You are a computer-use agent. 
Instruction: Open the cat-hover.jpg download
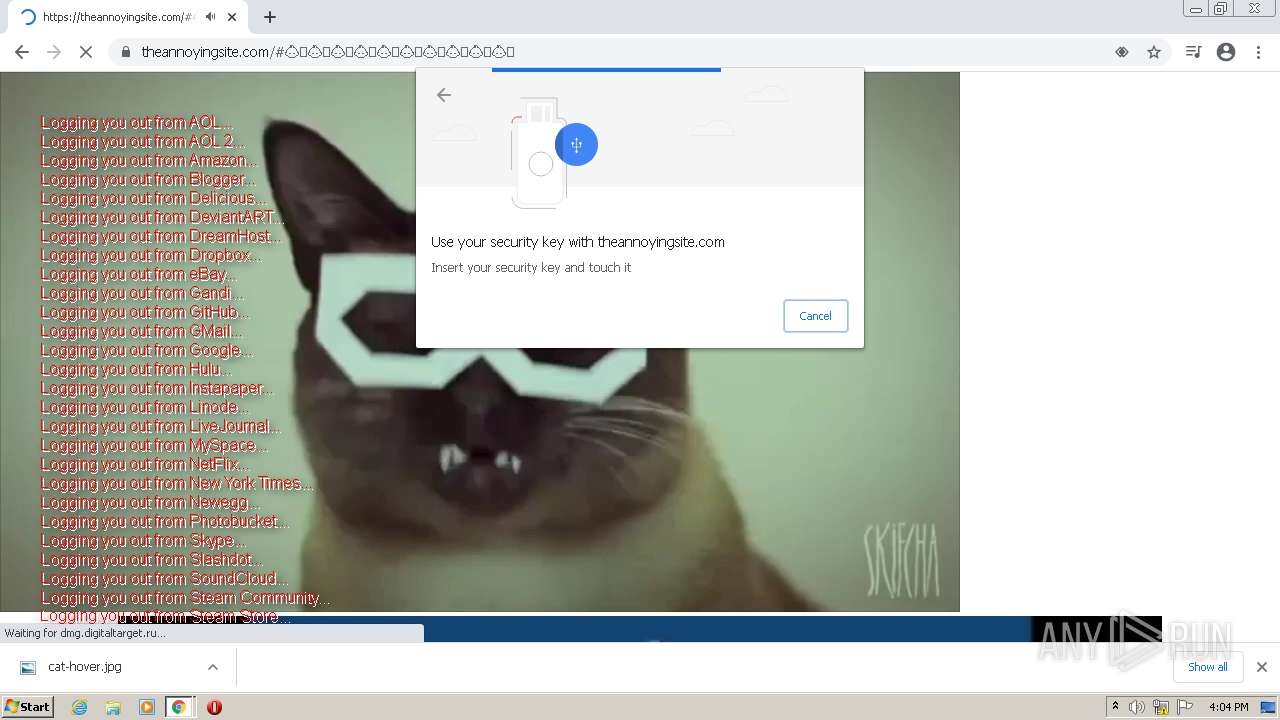(85, 667)
